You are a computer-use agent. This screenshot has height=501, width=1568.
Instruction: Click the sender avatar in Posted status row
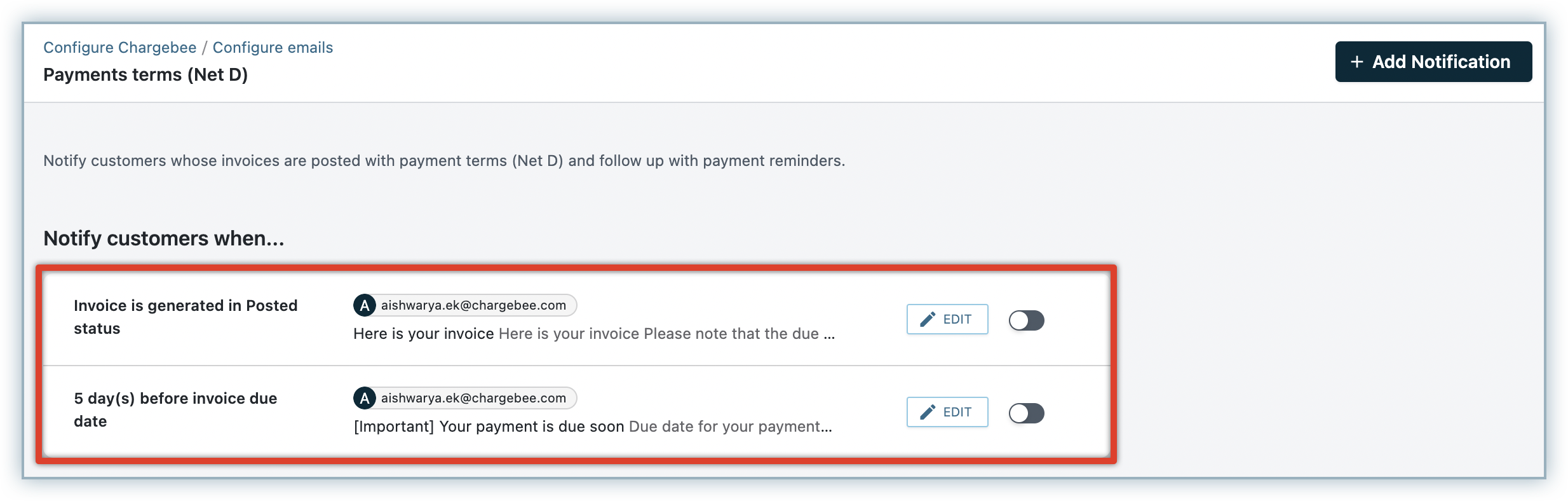tap(365, 305)
